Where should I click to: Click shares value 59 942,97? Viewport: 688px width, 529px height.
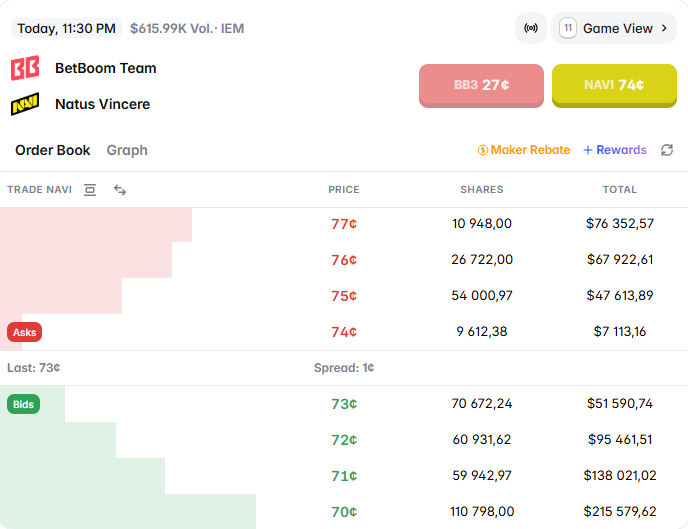[x=482, y=475]
